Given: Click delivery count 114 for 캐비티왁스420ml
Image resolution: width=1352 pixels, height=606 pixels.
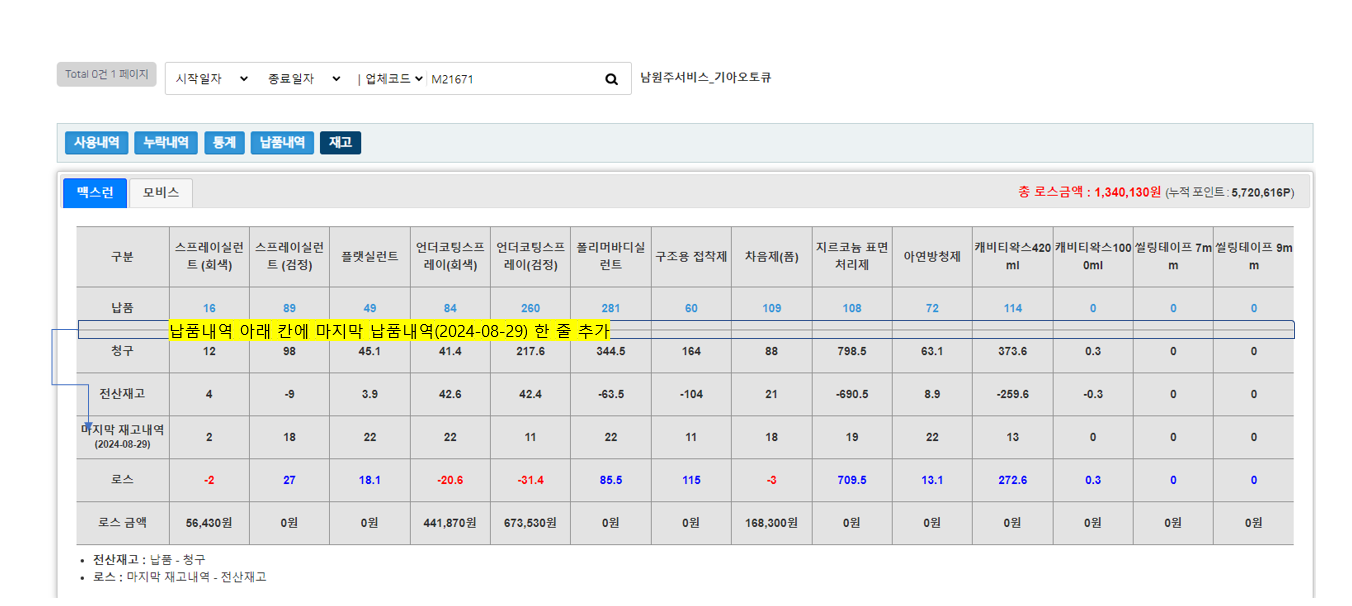Looking at the screenshot, I should 1012,308.
